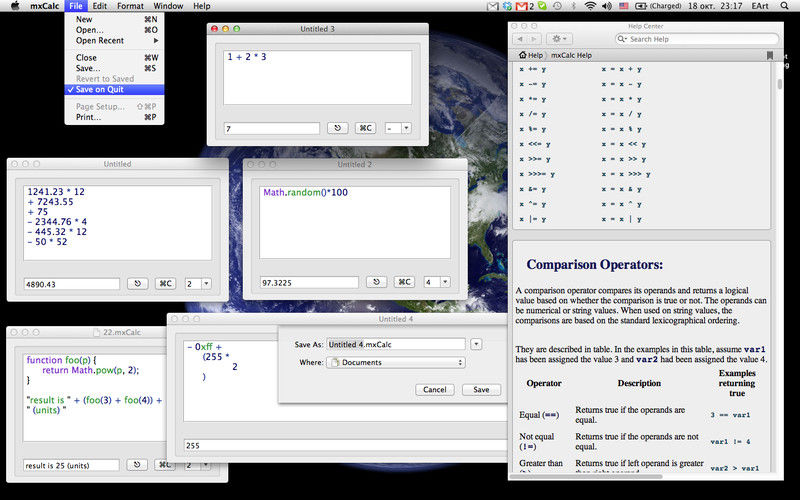The width and height of the screenshot is (800, 500).
Task: Open the Apple menu
Action: [15, 6]
